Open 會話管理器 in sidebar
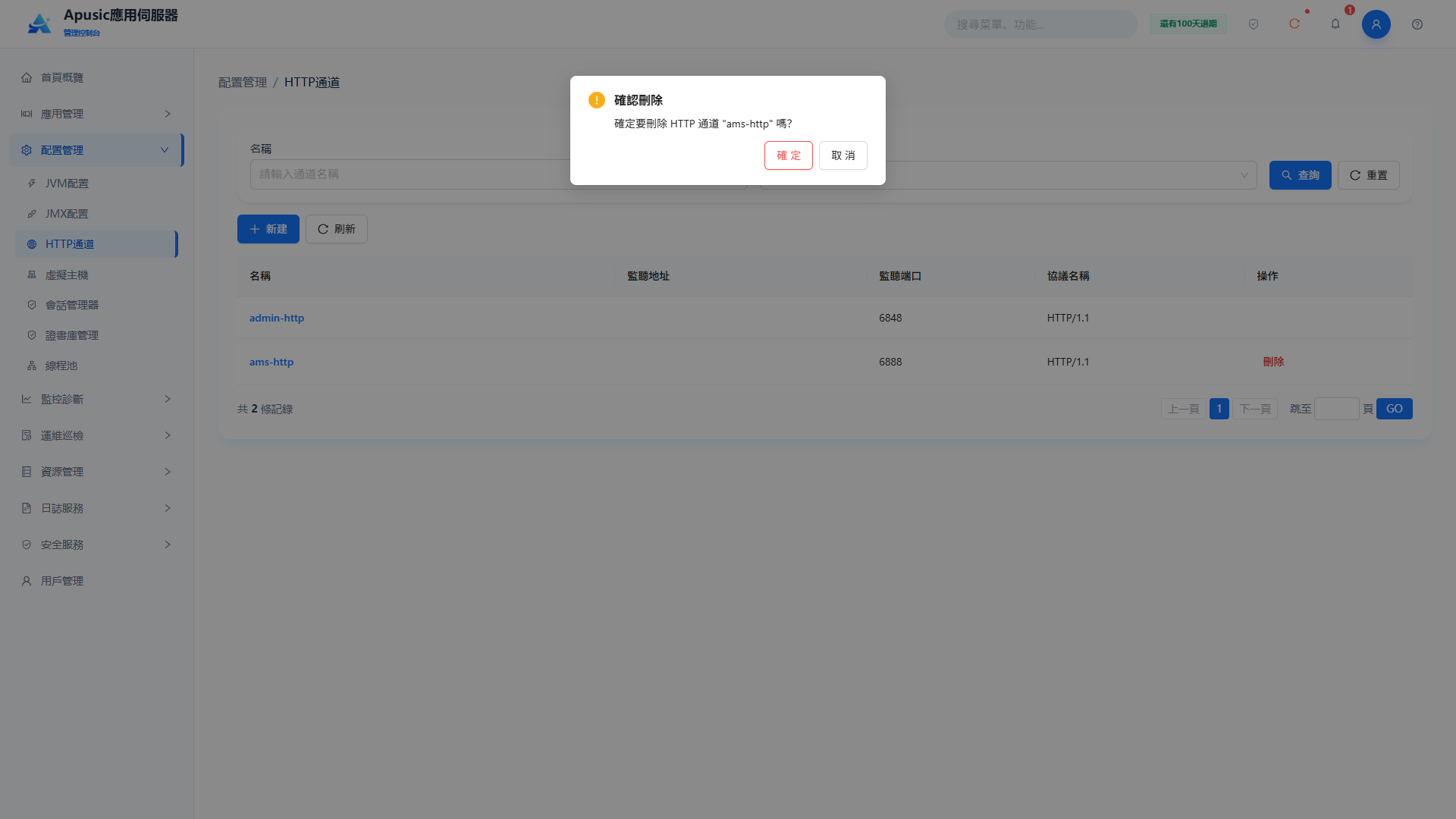The width and height of the screenshot is (1456, 819). [96, 305]
